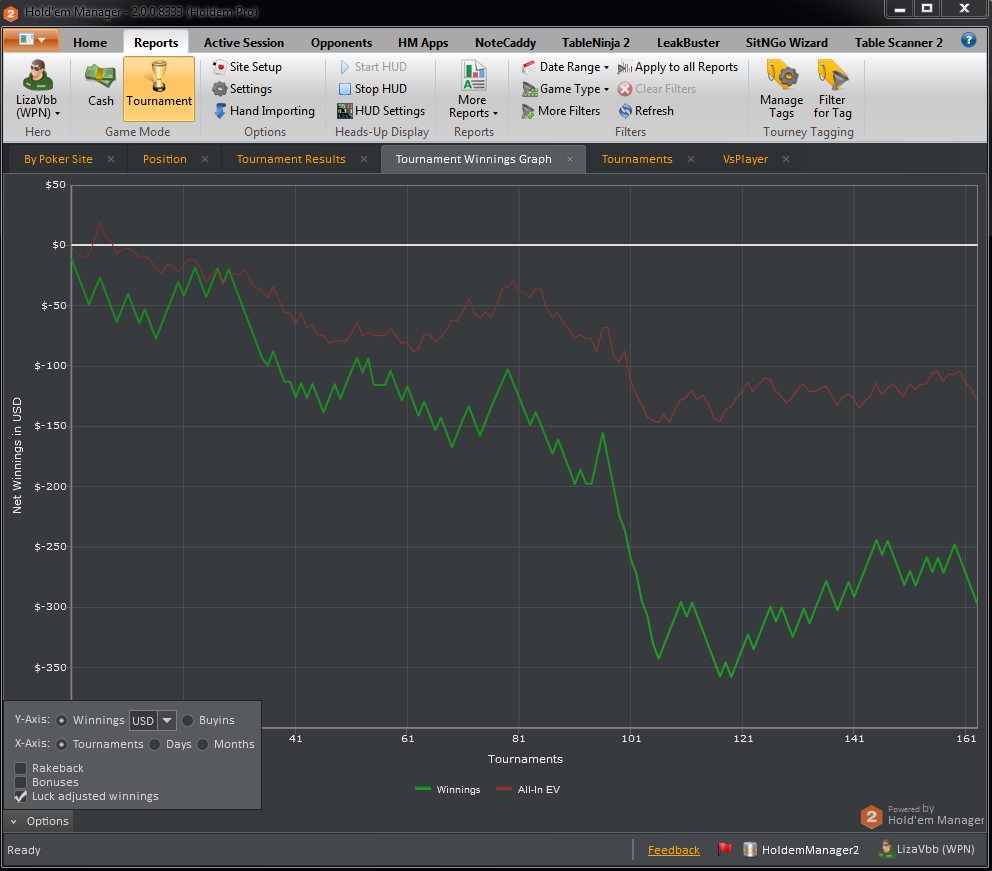Click the LizaVbb hero avatar icon
The width and height of the screenshot is (992, 871).
pos(37,75)
